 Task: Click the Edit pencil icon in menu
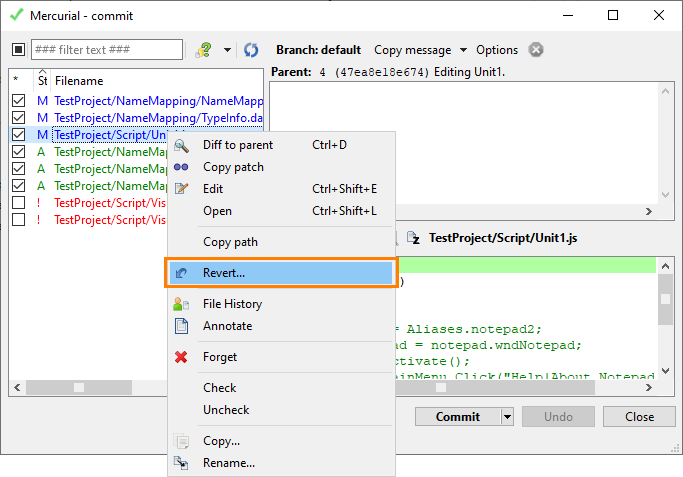pos(181,189)
